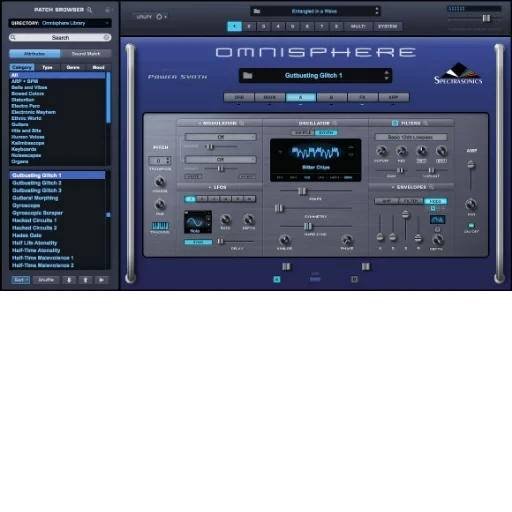Open the envelope shape display thumbnail
The height and width of the screenshot is (512, 512).
pyautogui.click(x=437, y=219)
